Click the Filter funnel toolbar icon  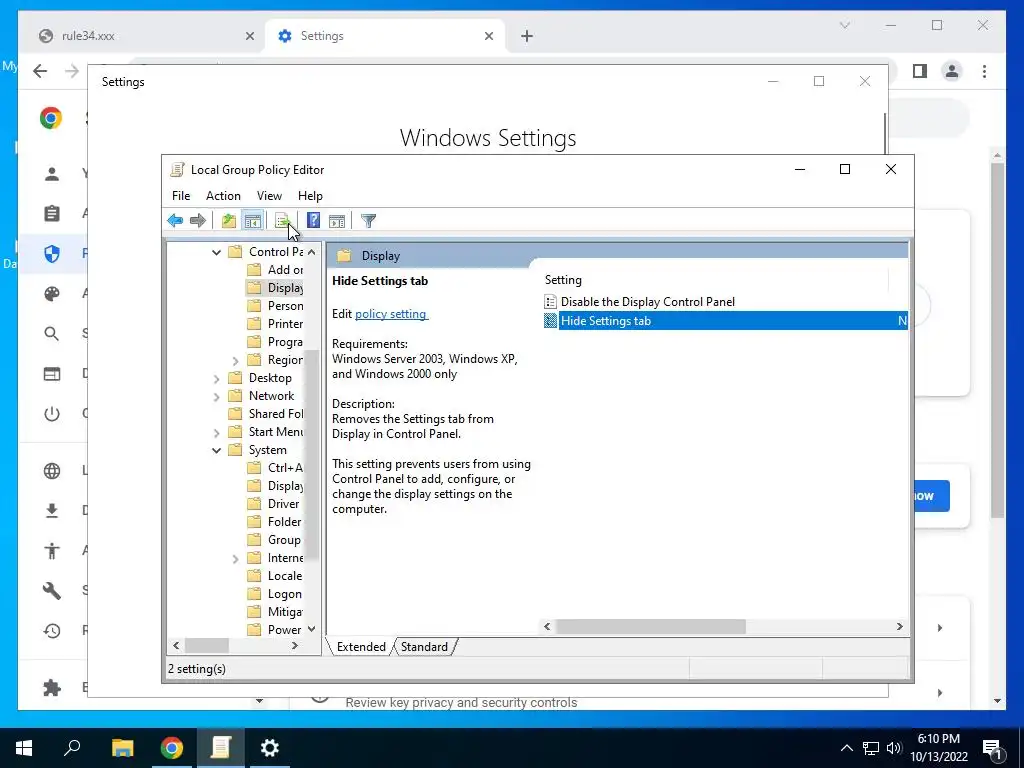pyautogui.click(x=368, y=221)
